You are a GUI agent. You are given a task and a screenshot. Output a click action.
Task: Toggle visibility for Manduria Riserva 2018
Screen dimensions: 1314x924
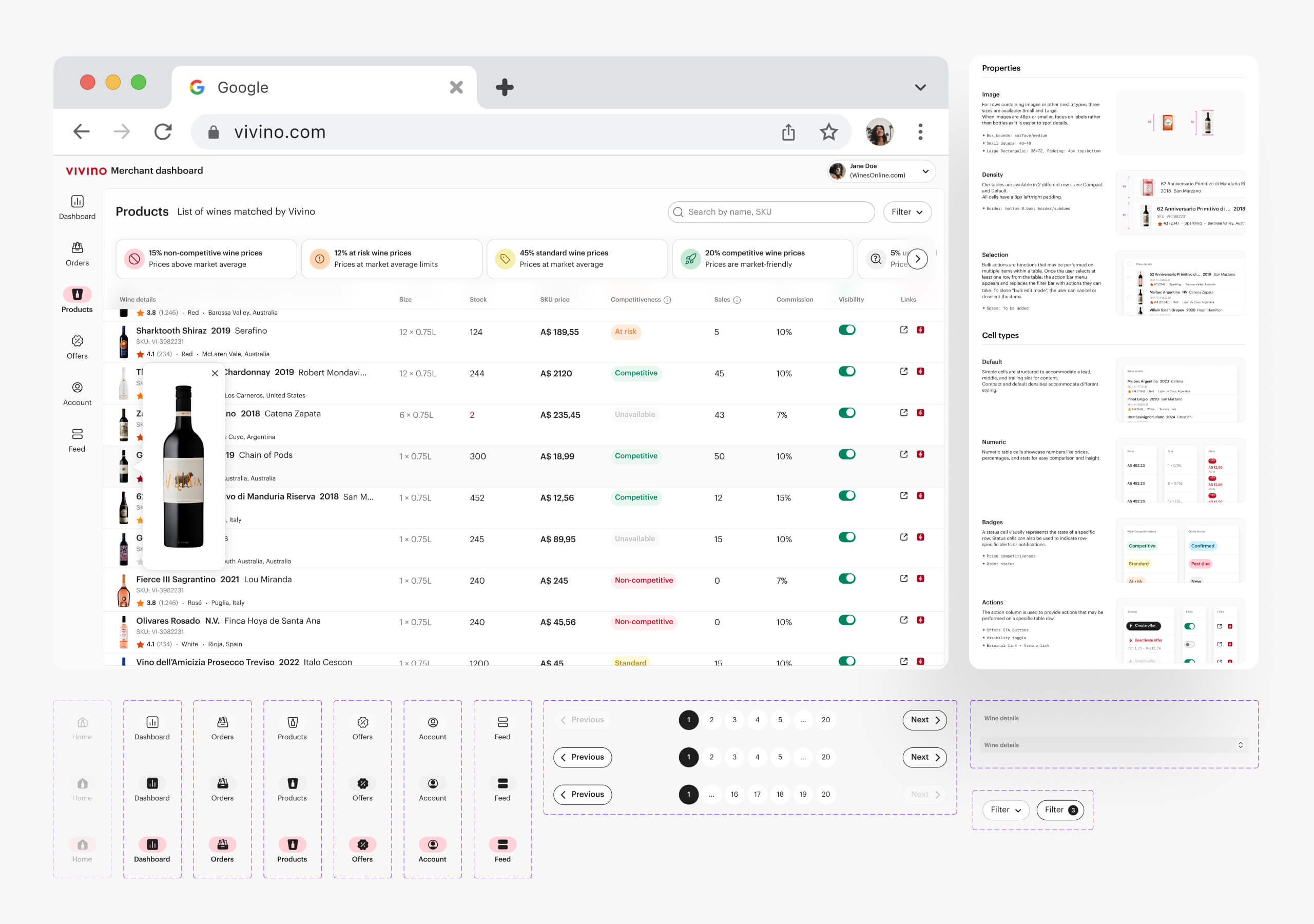pos(847,496)
